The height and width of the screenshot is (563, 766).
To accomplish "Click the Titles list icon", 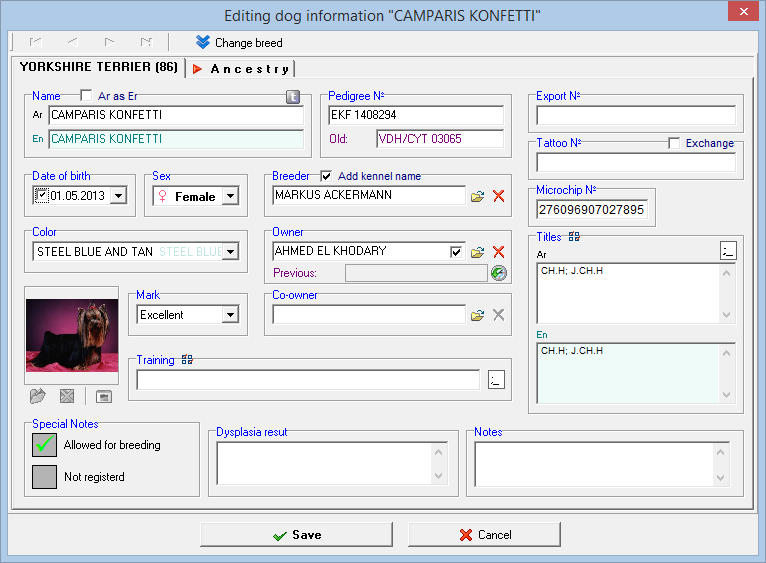I will (574, 237).
